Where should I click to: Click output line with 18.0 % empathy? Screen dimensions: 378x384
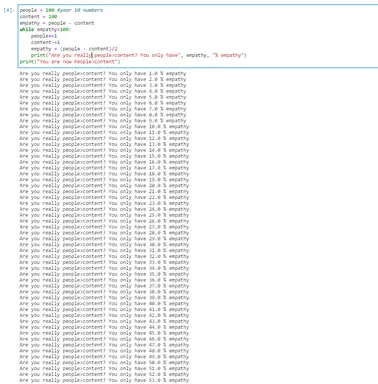click(x=104, y=174)
